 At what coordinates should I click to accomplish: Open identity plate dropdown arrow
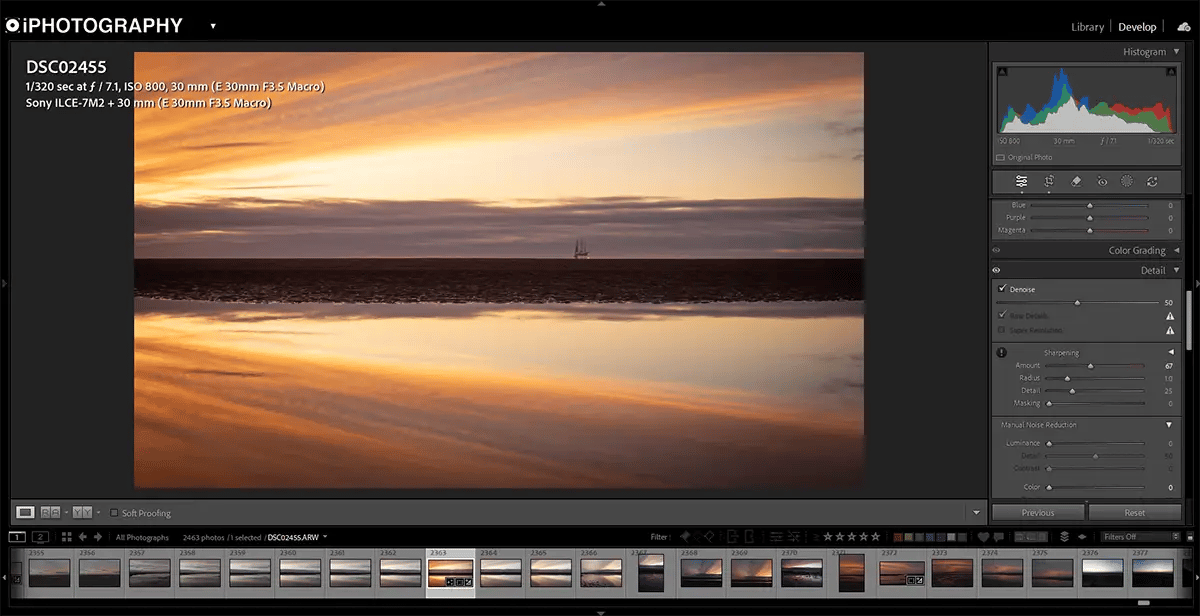tap(213, 26)
